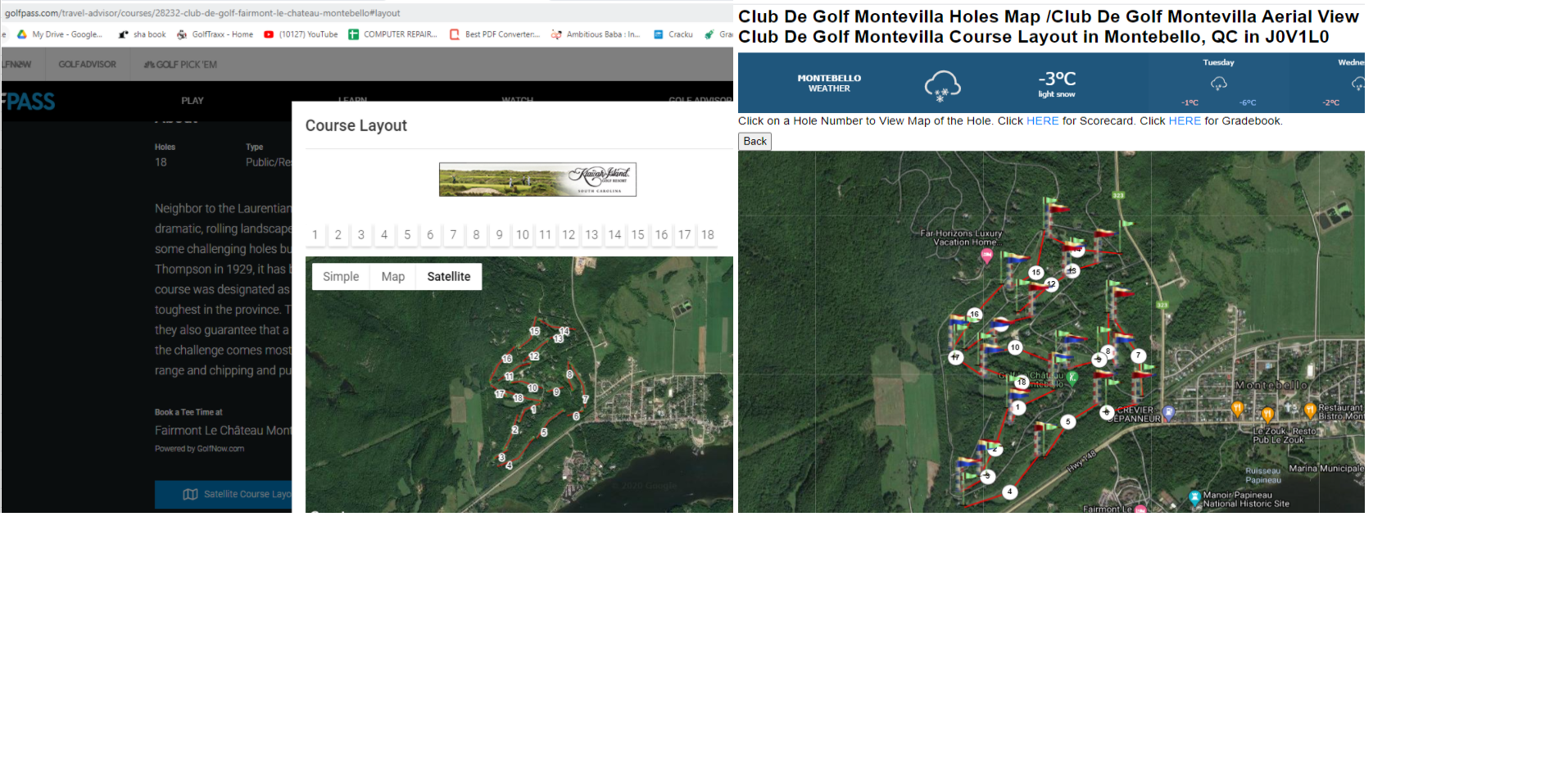Viewport: 1568px width, 766px height.
Task: Click the light snow weather icon
Action: coord(942,85)
